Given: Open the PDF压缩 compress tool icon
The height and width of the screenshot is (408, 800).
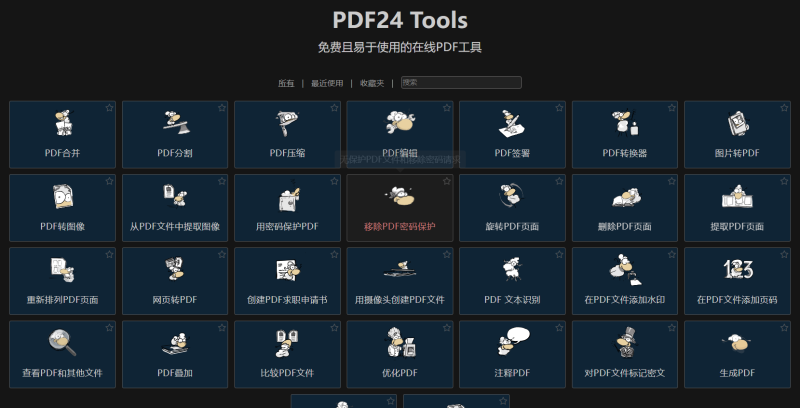Looking at the screenshot, I should (x=287, y=123).
